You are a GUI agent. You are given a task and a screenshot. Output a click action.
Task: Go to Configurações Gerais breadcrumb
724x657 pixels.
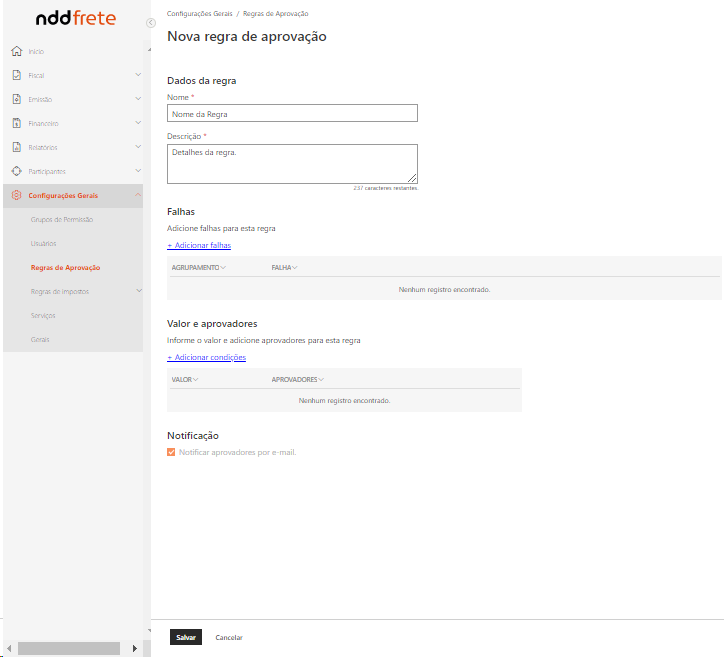pos(199,14)
